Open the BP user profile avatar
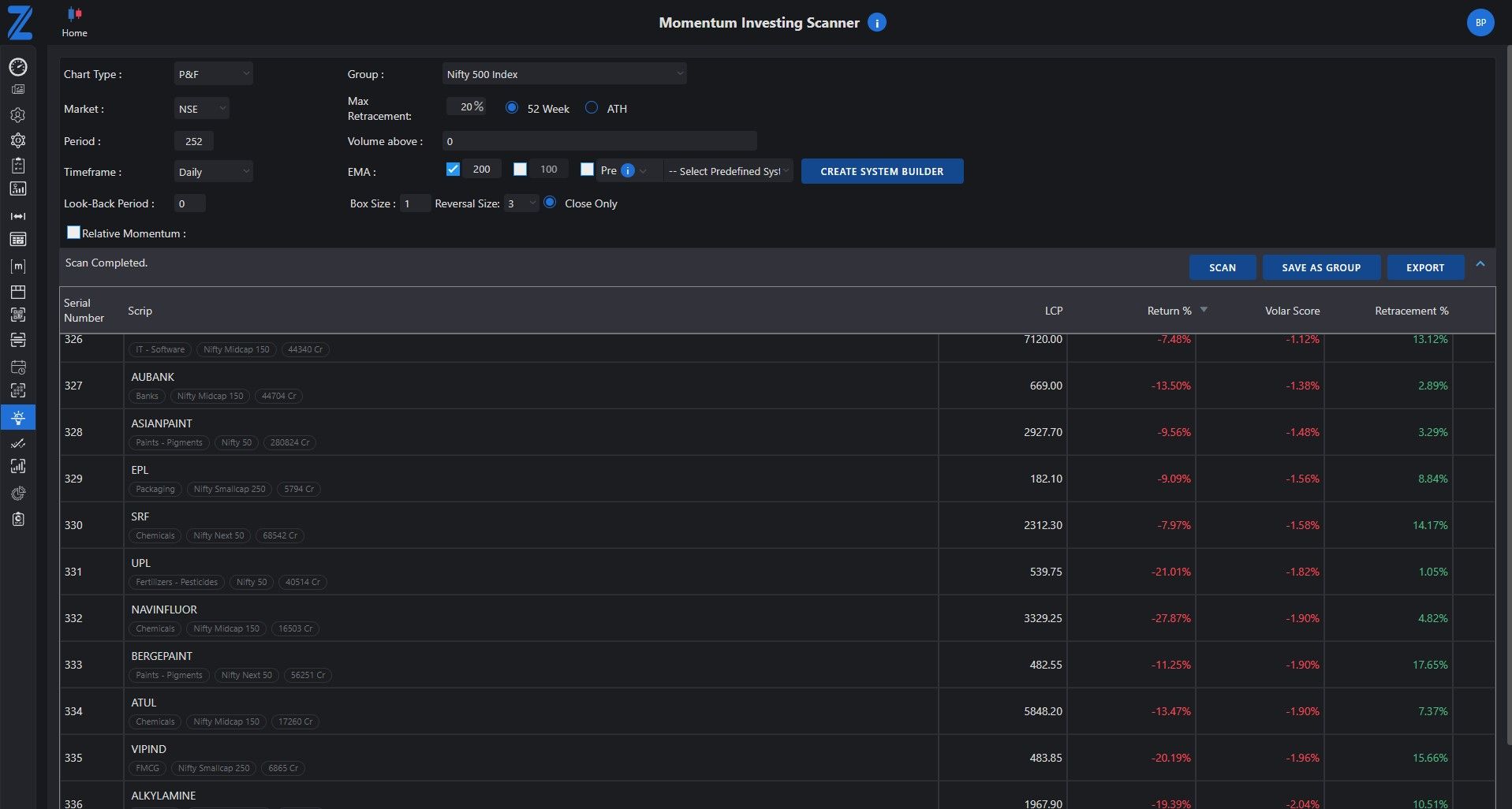The height and width of the screenshot is (809, 1512). pyautogui.click(x=1480, y=23)
